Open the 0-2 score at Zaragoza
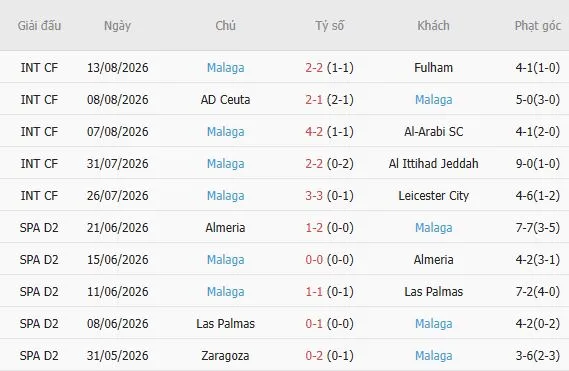Viewport: 569px width, 371px height. [314, 355]
